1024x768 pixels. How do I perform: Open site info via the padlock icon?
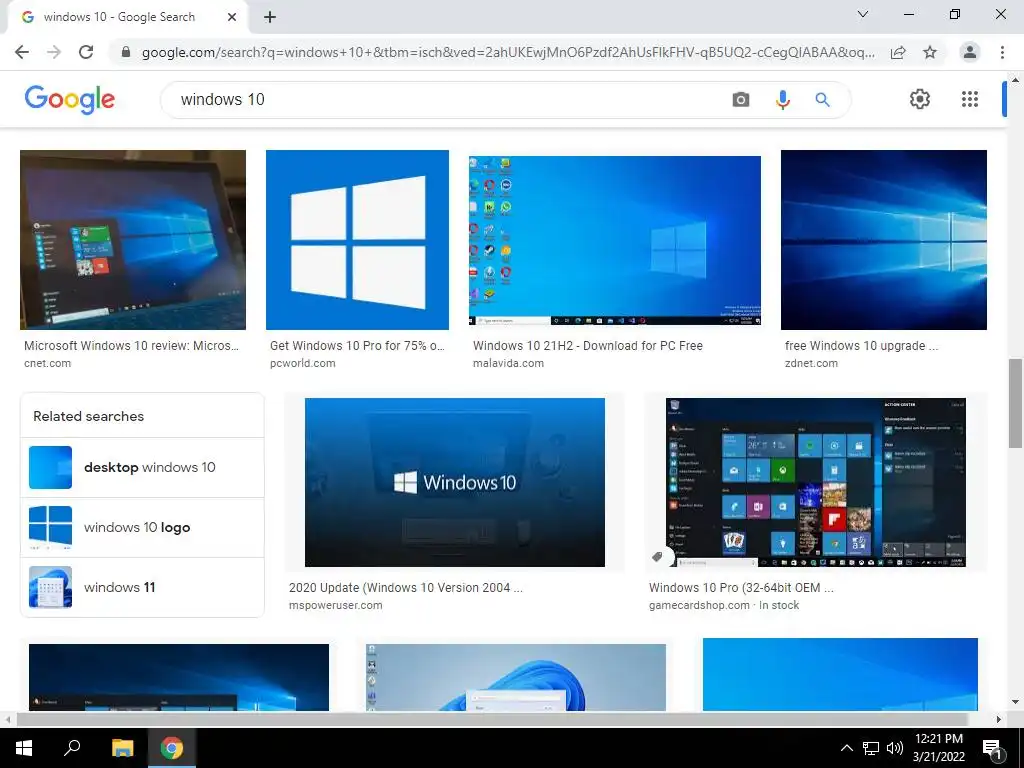pos(126,52)
